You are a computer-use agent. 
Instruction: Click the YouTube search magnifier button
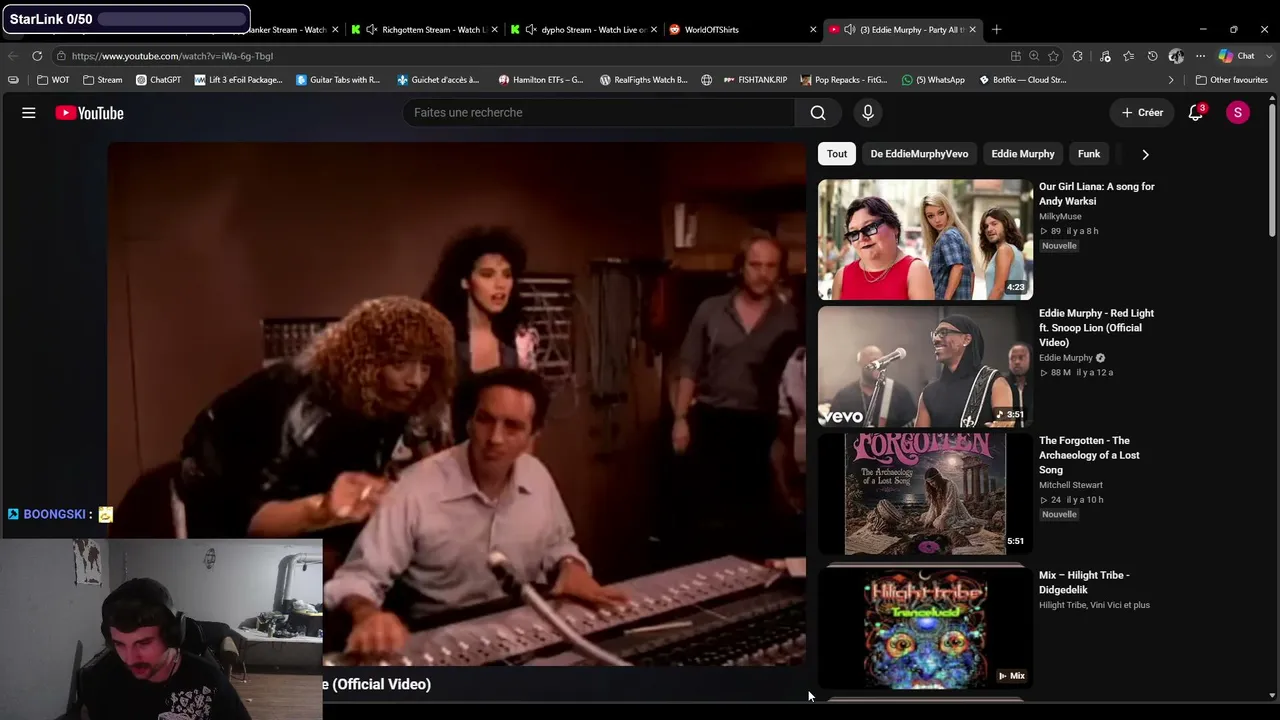click(x=818, y=113)
